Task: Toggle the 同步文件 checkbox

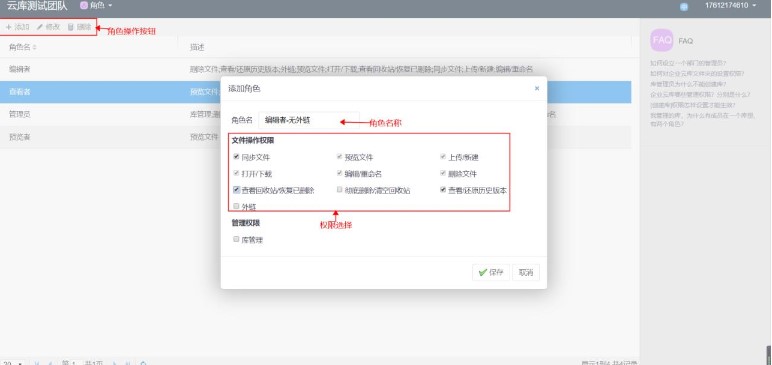Action: point(237,157)
